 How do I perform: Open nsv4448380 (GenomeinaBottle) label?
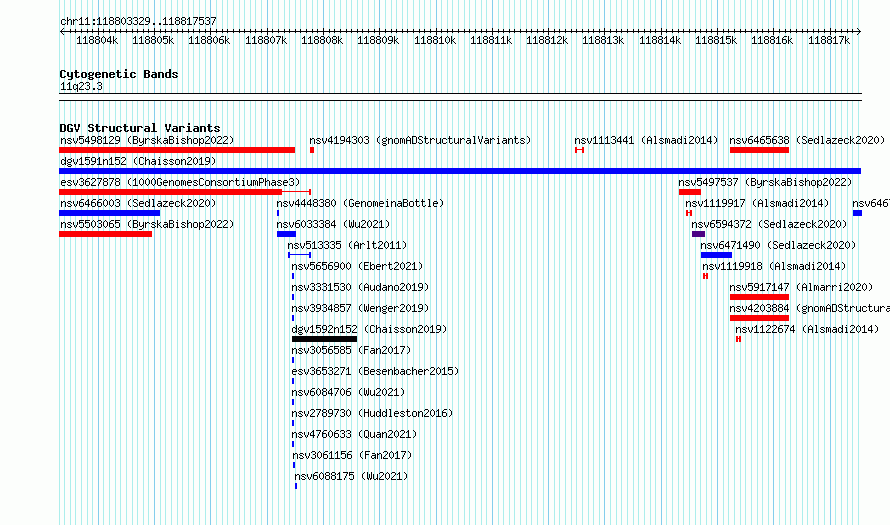click(x=360, y=203)
